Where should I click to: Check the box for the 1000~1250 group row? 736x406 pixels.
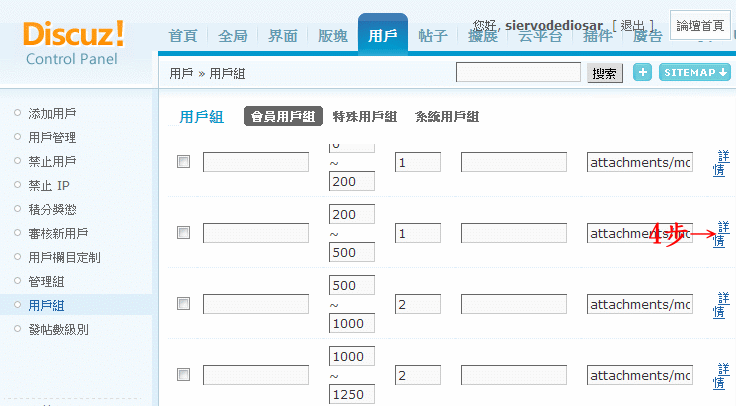point(184,375)
